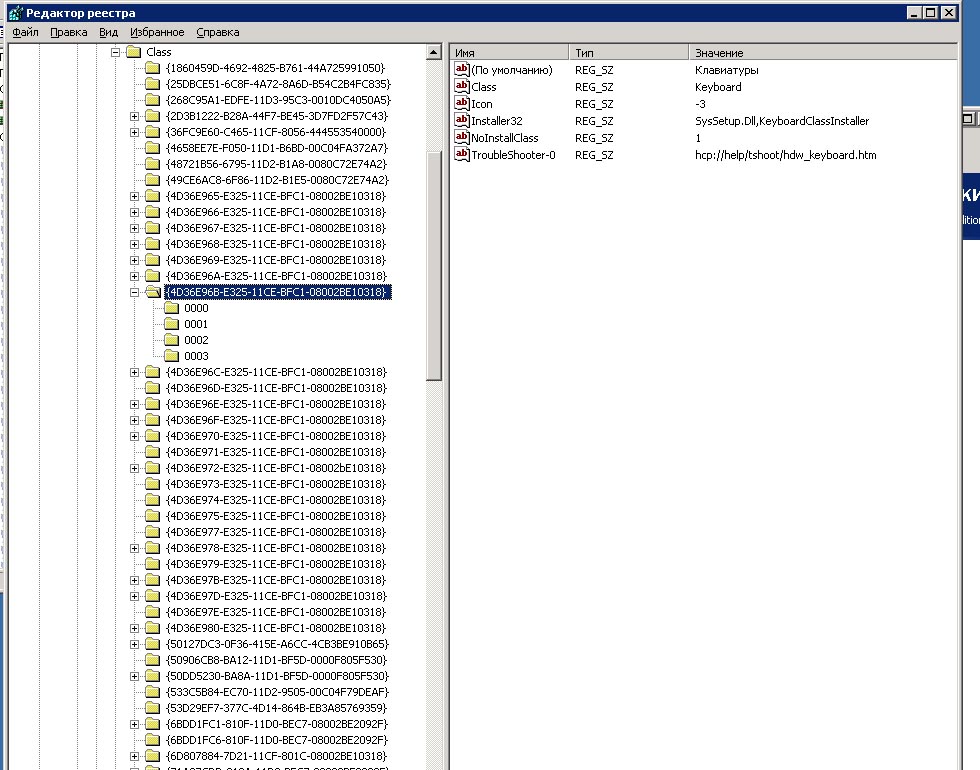
Task: Click the Class folder icon
Action: coord(134,52)
